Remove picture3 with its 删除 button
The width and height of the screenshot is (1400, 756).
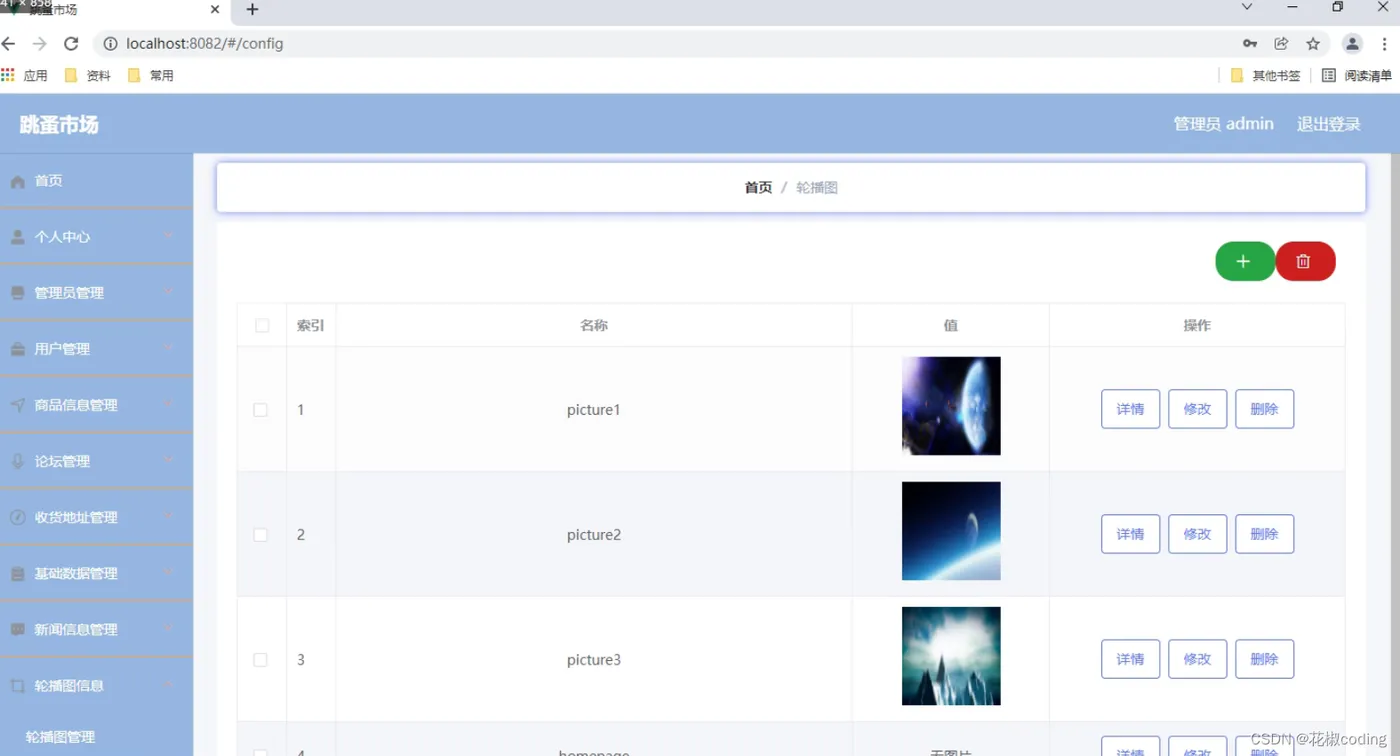point(1265,659)
